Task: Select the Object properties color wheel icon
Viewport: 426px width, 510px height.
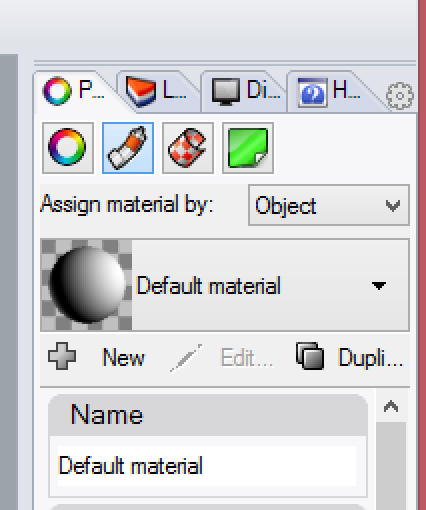Action: (68, 148)
